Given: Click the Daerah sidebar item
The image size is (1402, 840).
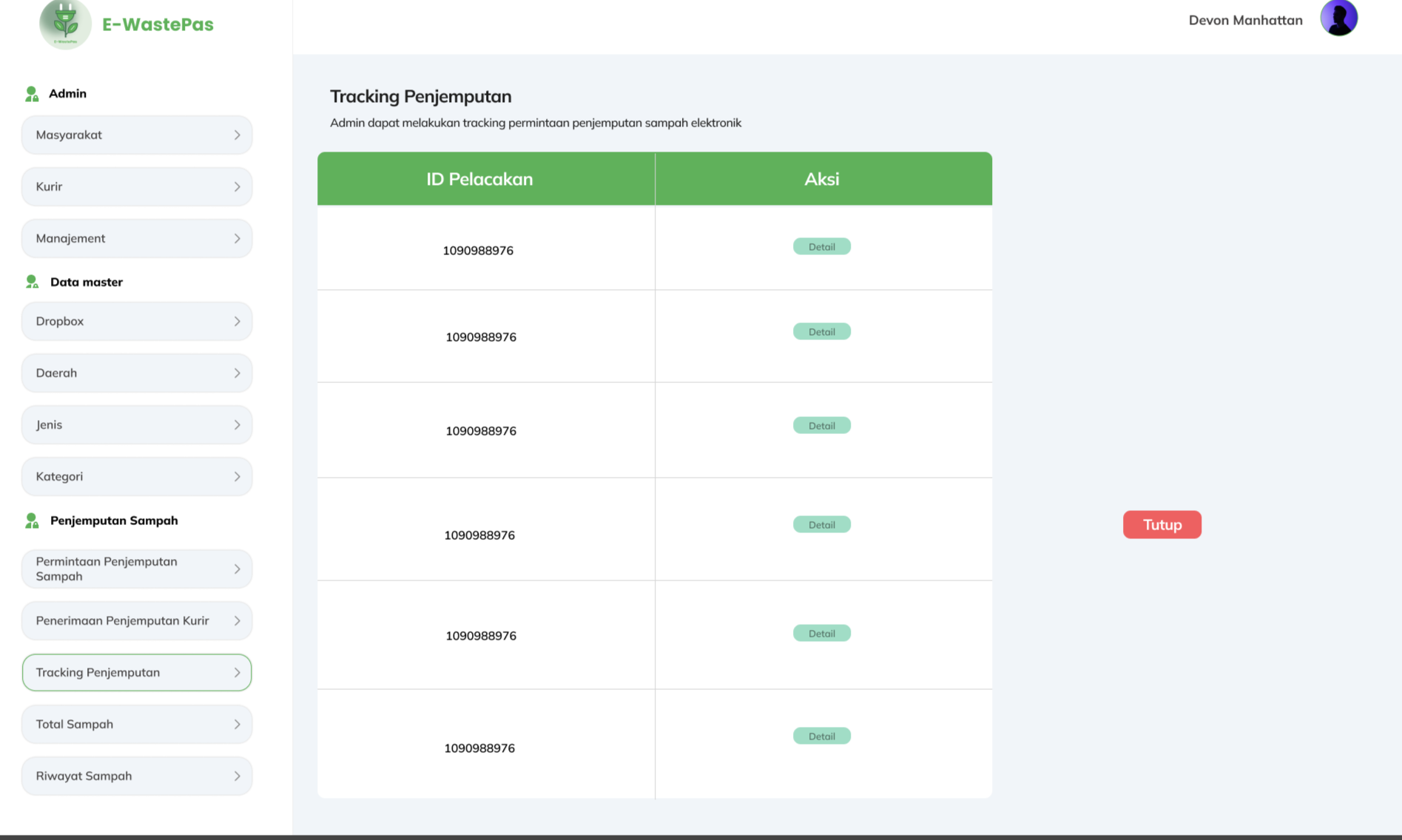Looking at the screenshot, I should coord(137,373).
